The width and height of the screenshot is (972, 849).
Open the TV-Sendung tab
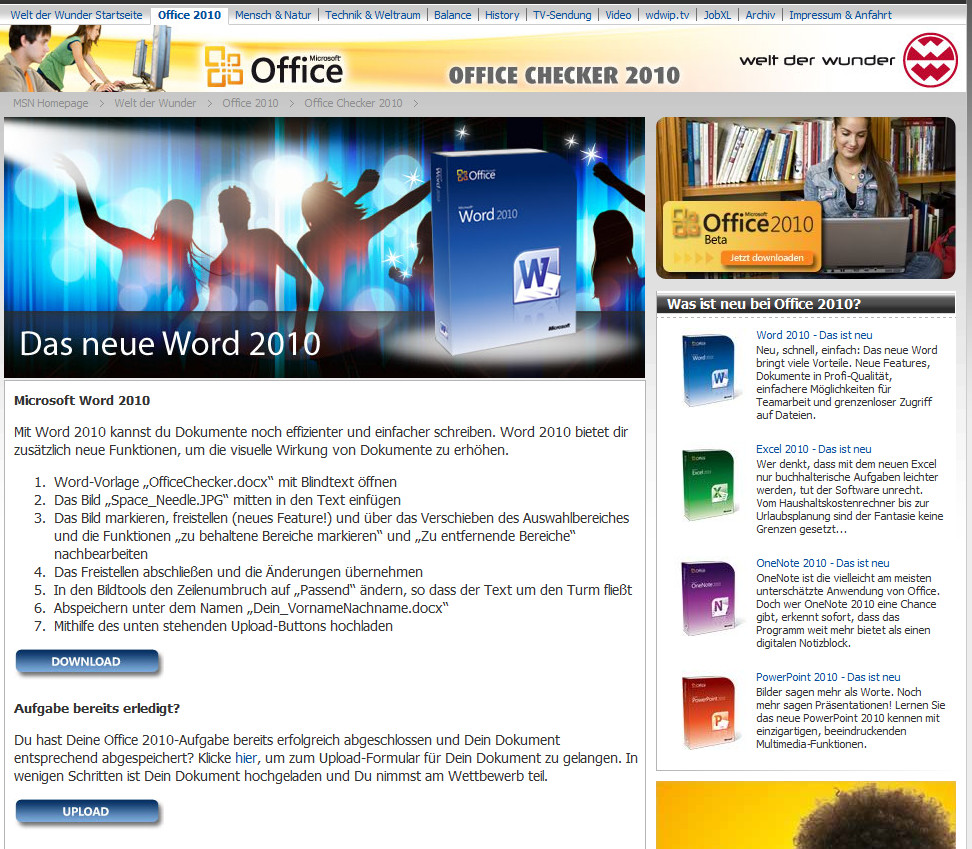tap(562, 15)
